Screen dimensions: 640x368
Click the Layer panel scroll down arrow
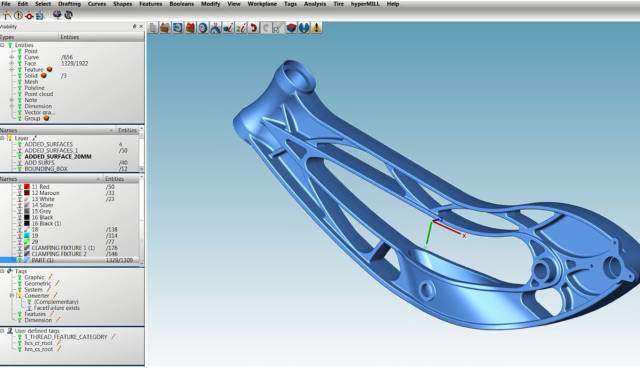point(142,168)
